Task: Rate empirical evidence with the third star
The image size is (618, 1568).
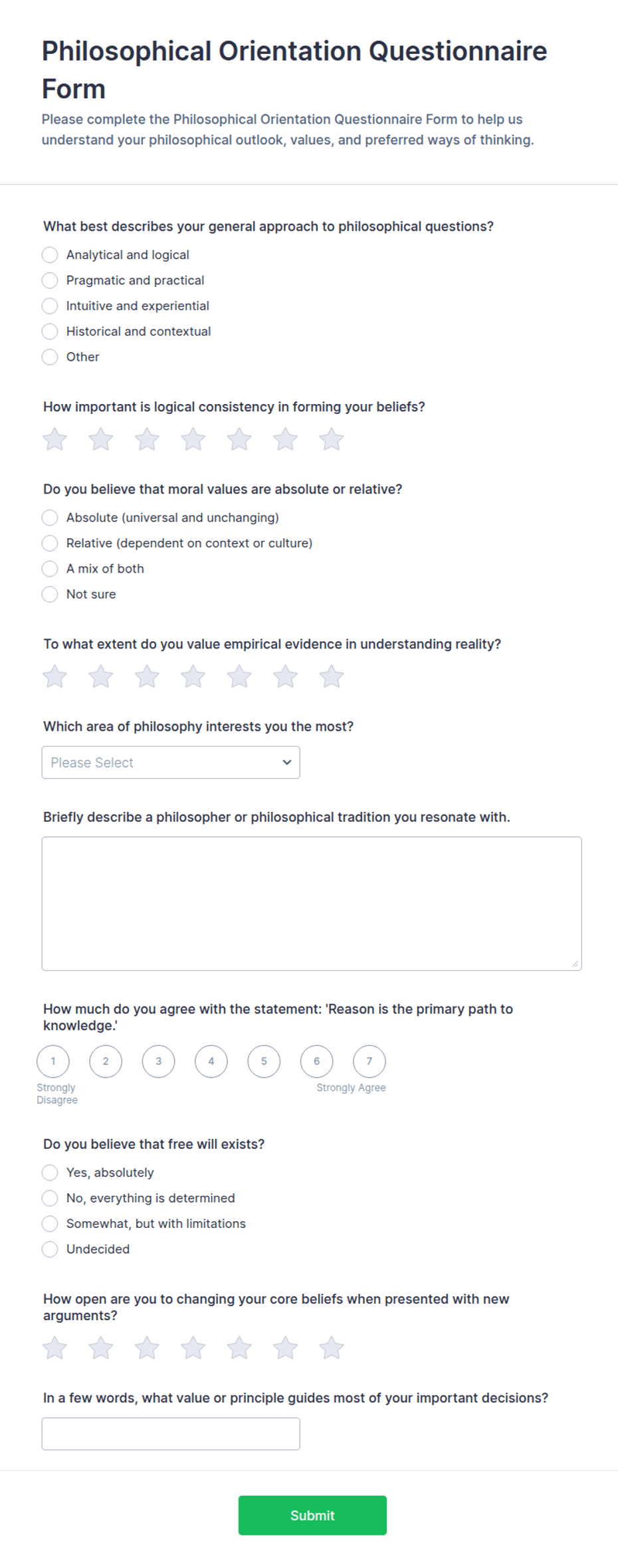Action: tap(147, 676)
